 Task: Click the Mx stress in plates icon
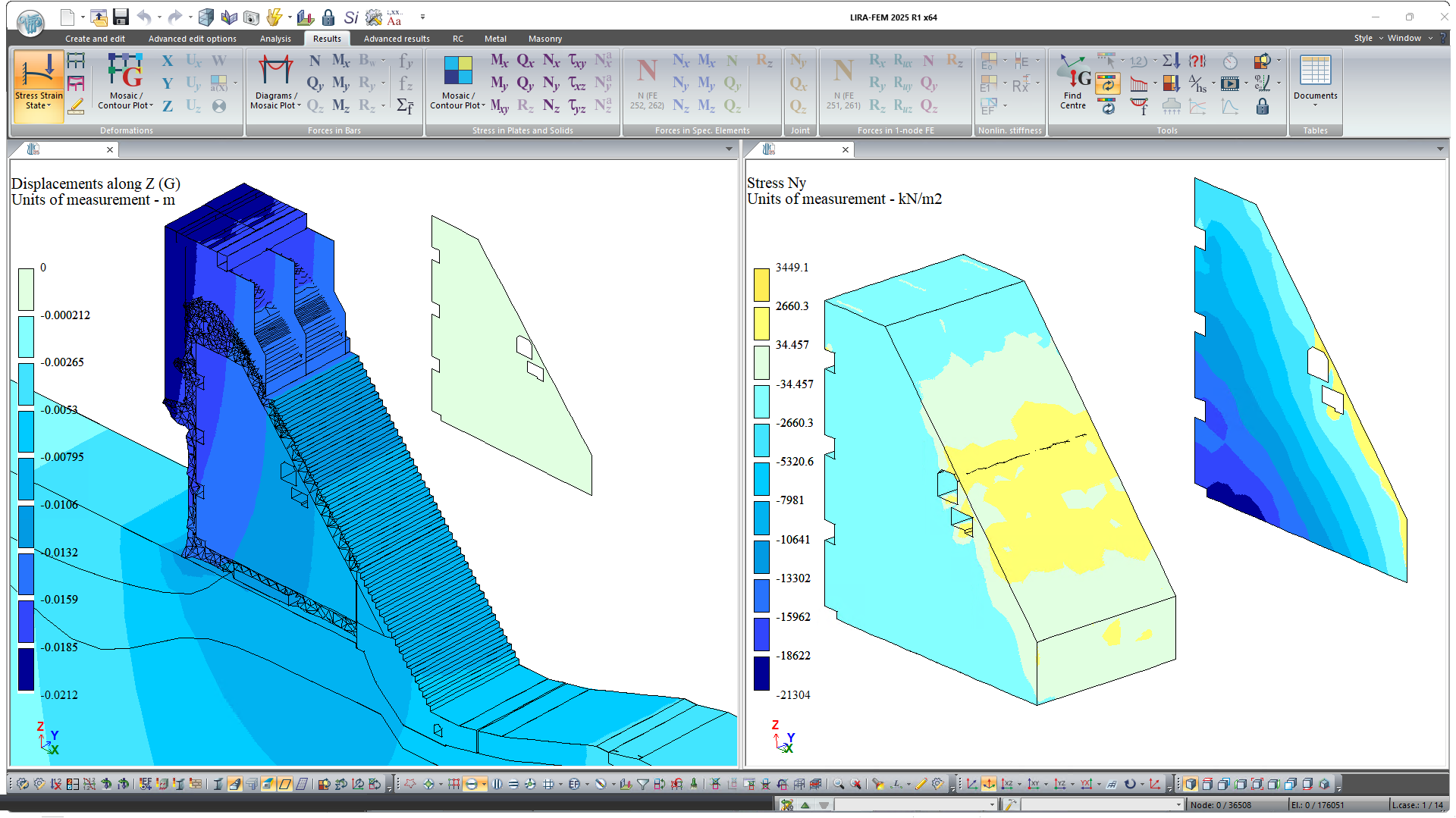pyautogui.click(x=499, y=61)
